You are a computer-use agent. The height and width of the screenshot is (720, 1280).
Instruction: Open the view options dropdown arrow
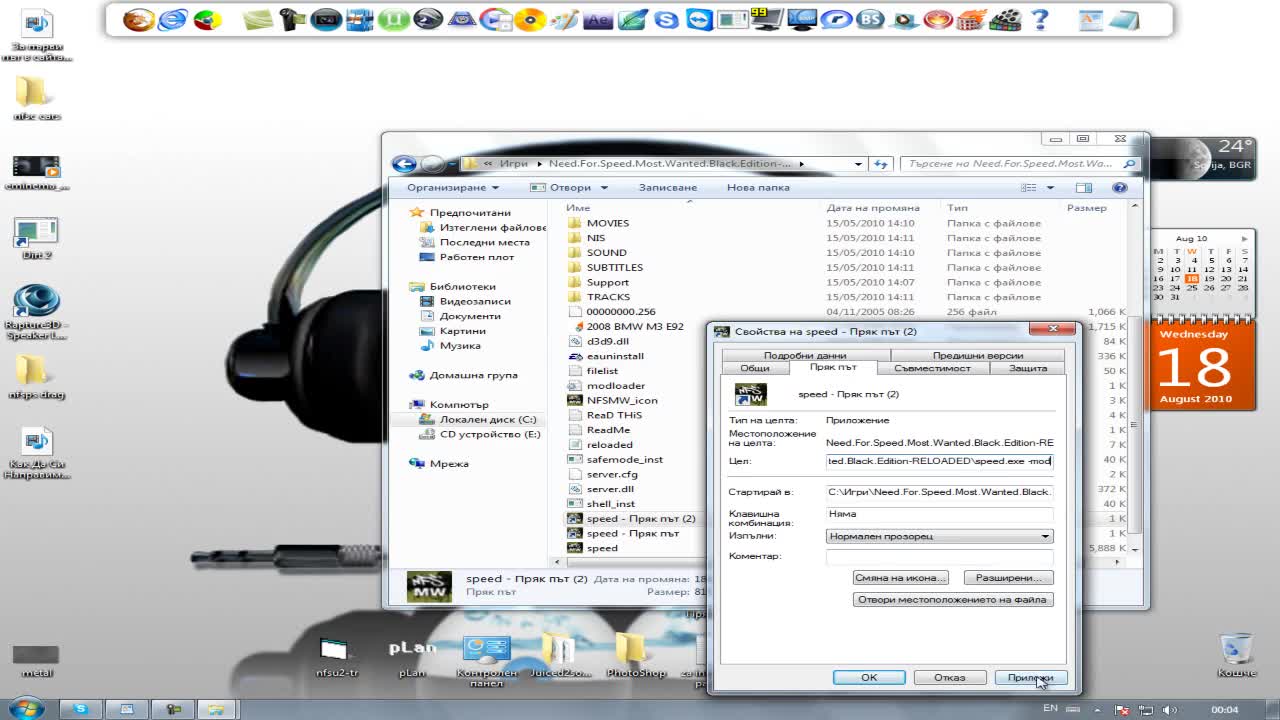(x=1050, y=187)
